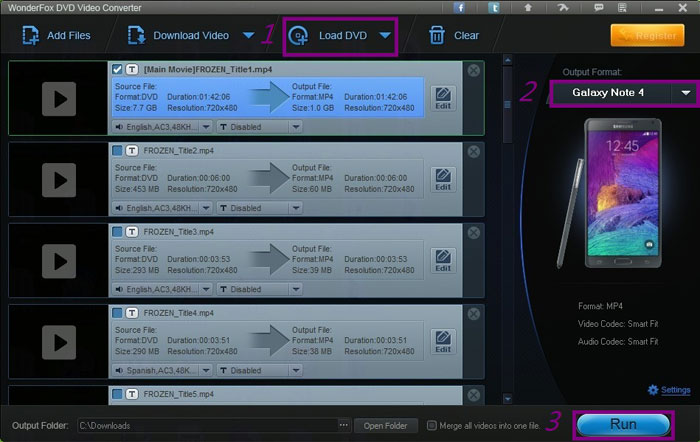Click the T rename icon for FROZEN_Title3.mp4
The image size is (700, 442).
click(132, 232)
